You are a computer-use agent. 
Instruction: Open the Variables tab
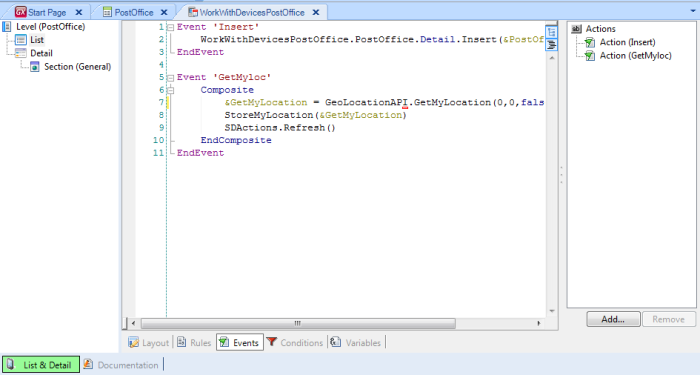point(356,342)
